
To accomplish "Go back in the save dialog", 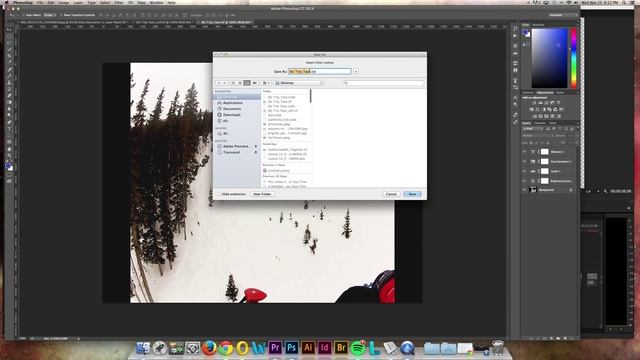I will pos(219,83).
